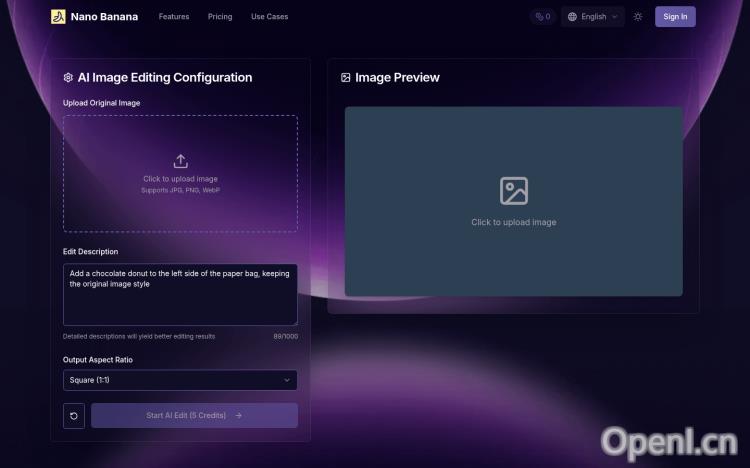Click the chevron arrow in aspect ratio selector
The height and width of the screenshot is (468, 750).
coord(287,380)
